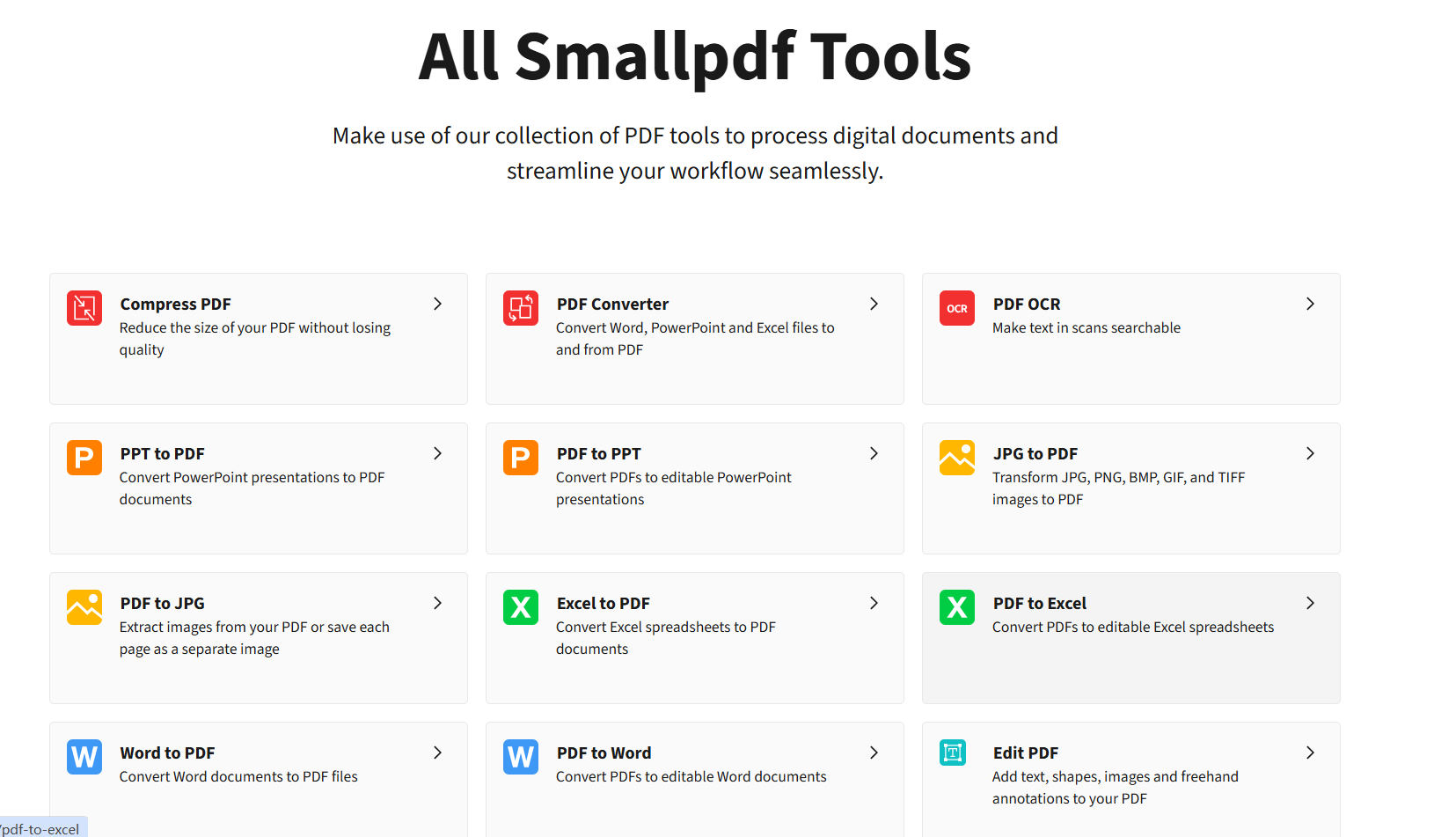The height and width of the screenshot is (837, 1456).
Task: Click the Edit PDF card arrow
Action: pyautogui.click(x=1310, y=753)
